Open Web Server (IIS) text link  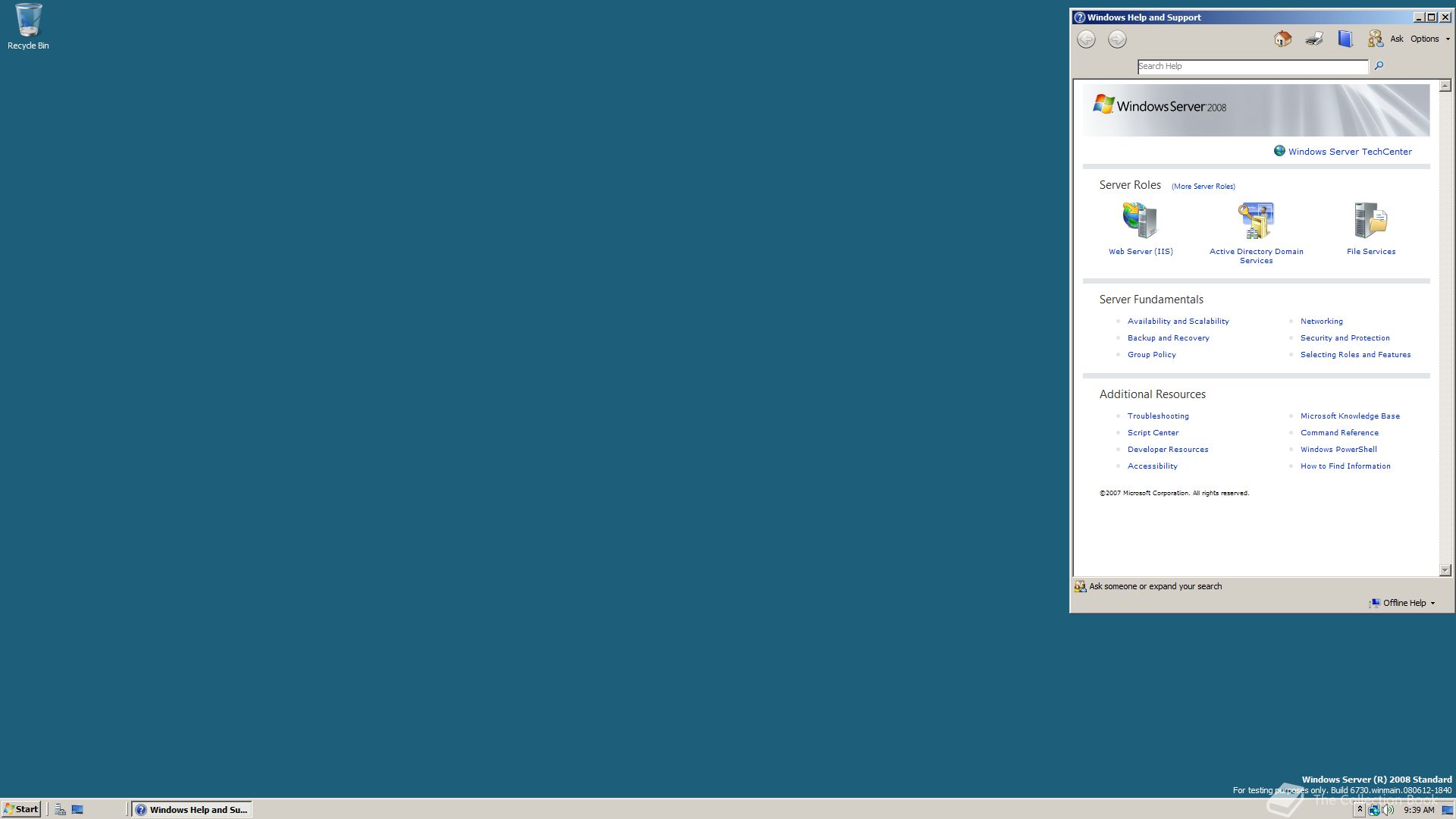1141,252
